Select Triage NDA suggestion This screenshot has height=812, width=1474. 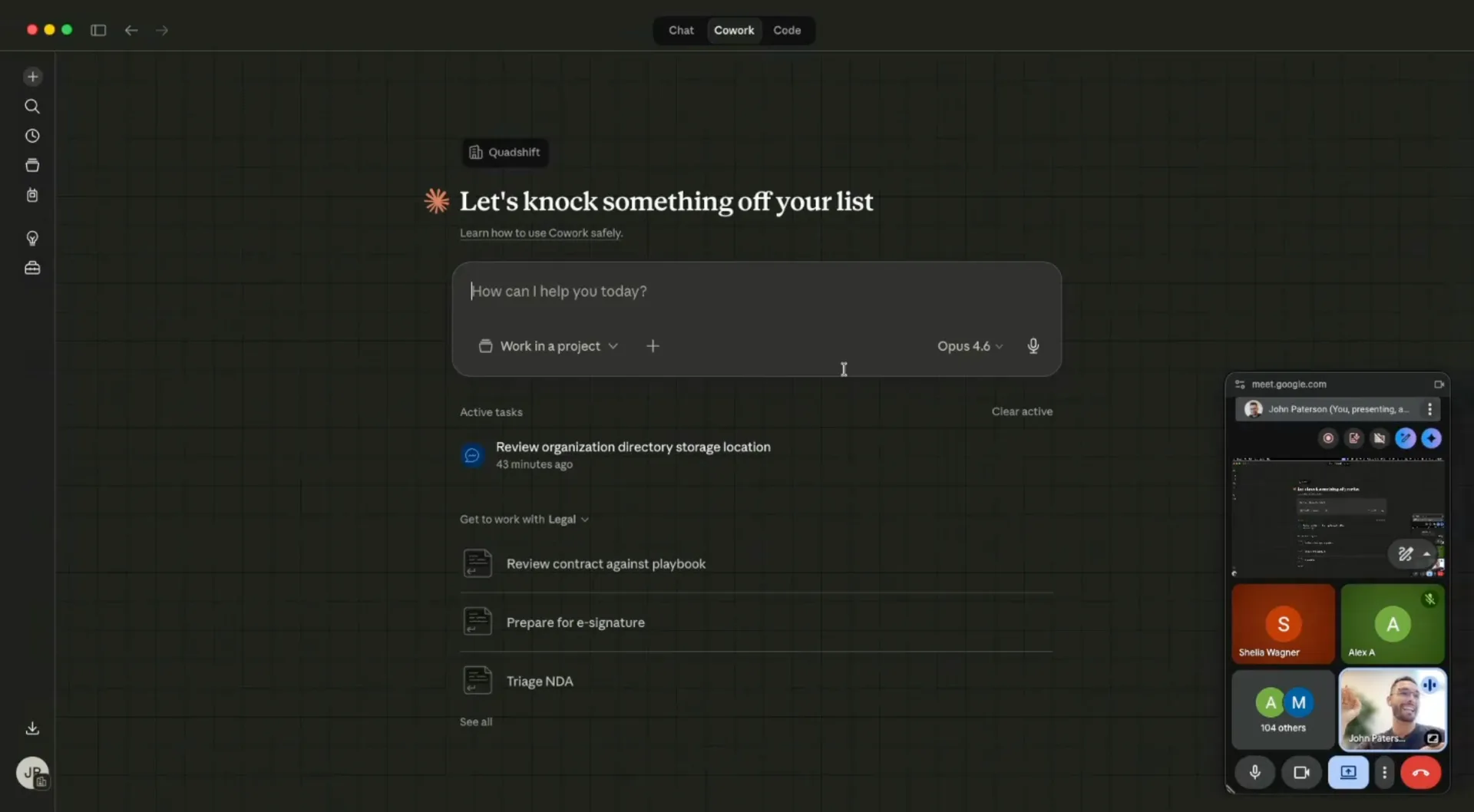tap(756, 682)
